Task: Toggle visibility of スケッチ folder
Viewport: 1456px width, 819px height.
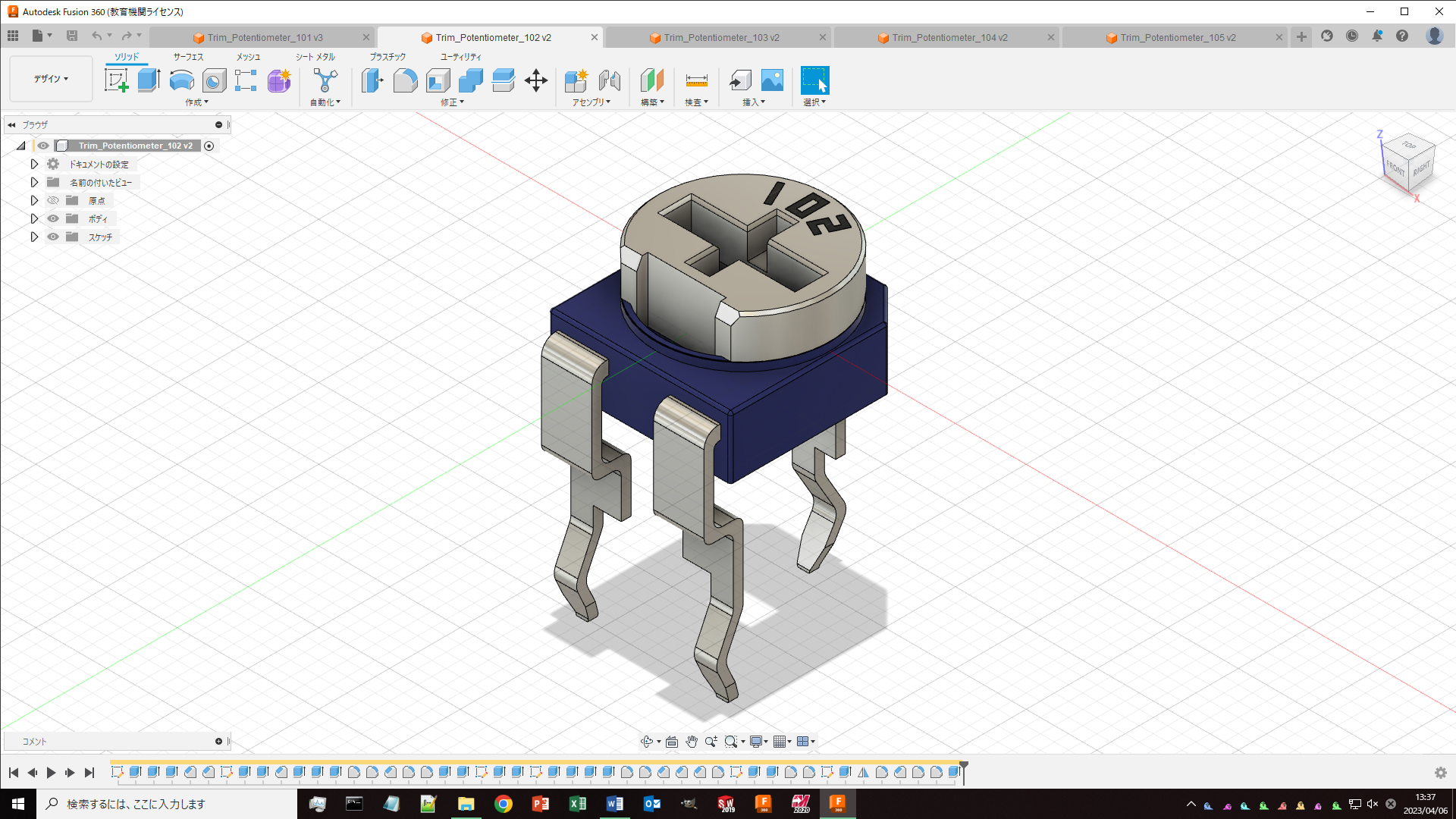Action: (x=53, y=237)
